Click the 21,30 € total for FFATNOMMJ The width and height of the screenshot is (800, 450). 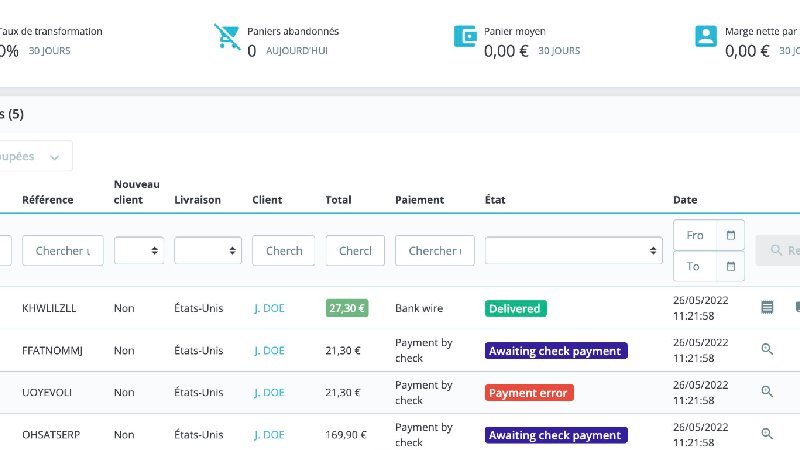coord(343,351)
